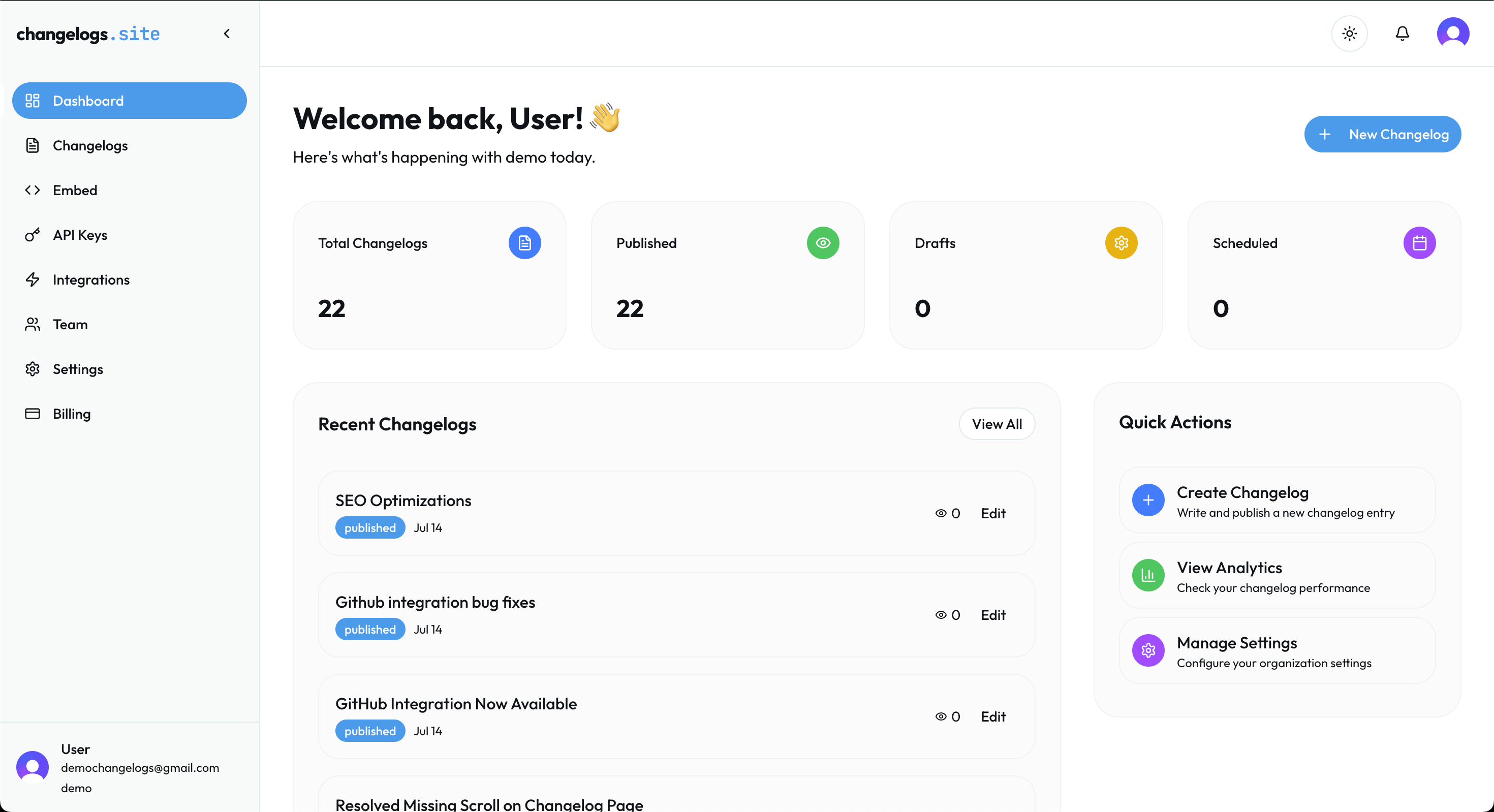Click the Team people icon
The height and width of the screenshot is (812, 1494).
pyautogui.click(x=33, y=324)
